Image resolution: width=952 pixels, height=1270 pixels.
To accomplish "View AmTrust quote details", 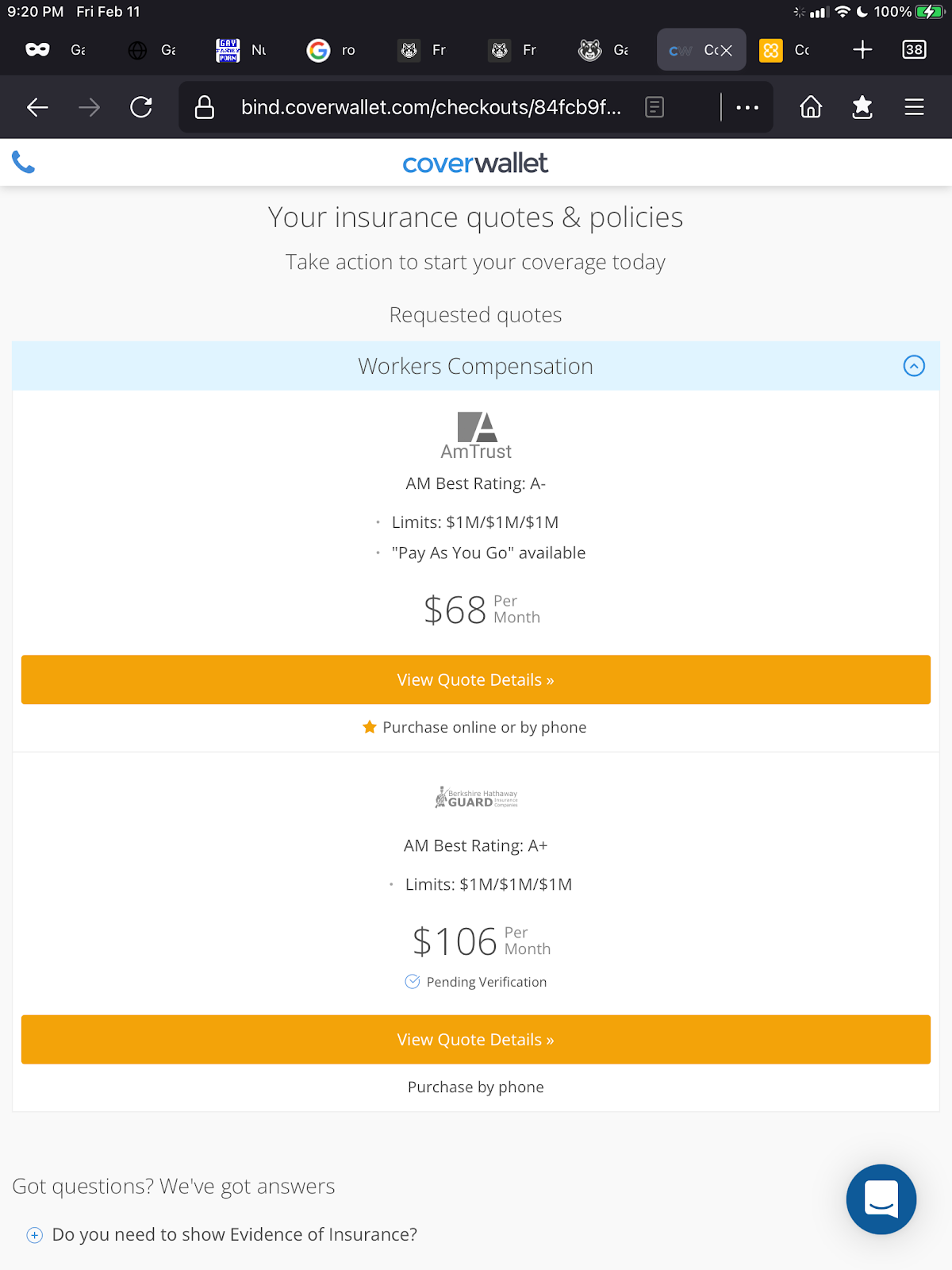I will 476,679.
